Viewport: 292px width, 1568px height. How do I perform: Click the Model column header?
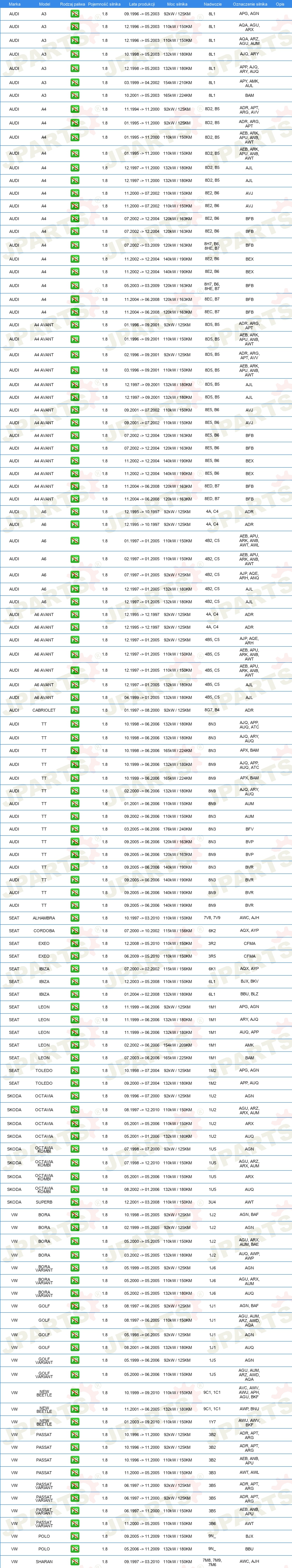point(44,4)
